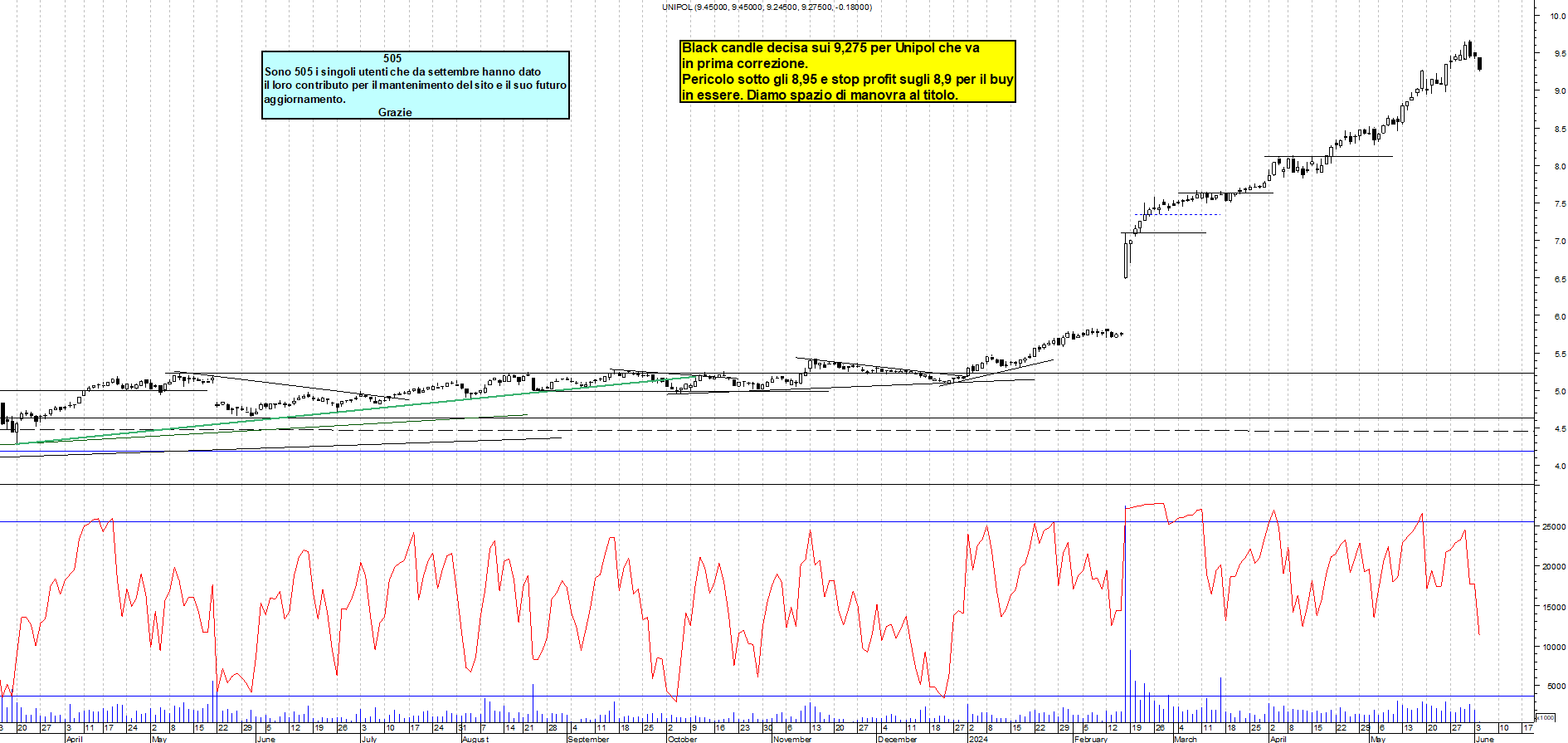This screenshot has height=743, width=1568.
Task: Click the word 'aggiornamento.' in cyan box
Action: pyautogui.click(x=304, y=99)
